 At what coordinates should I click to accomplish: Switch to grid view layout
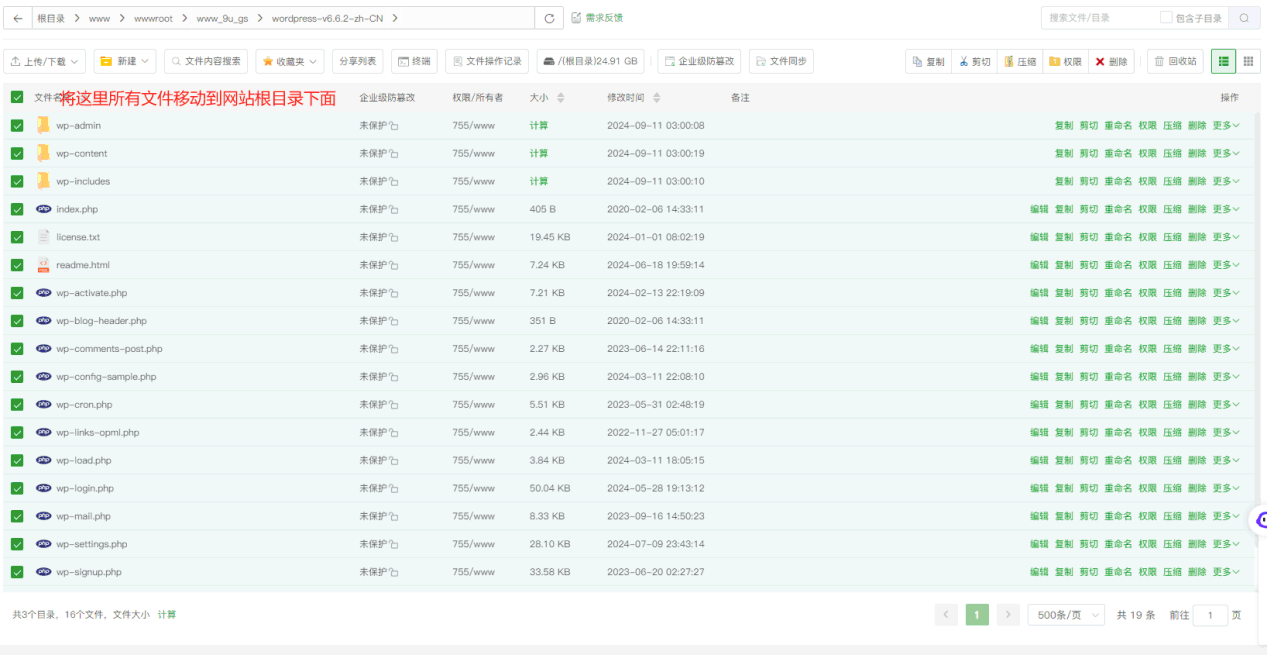coord(1248,61)
